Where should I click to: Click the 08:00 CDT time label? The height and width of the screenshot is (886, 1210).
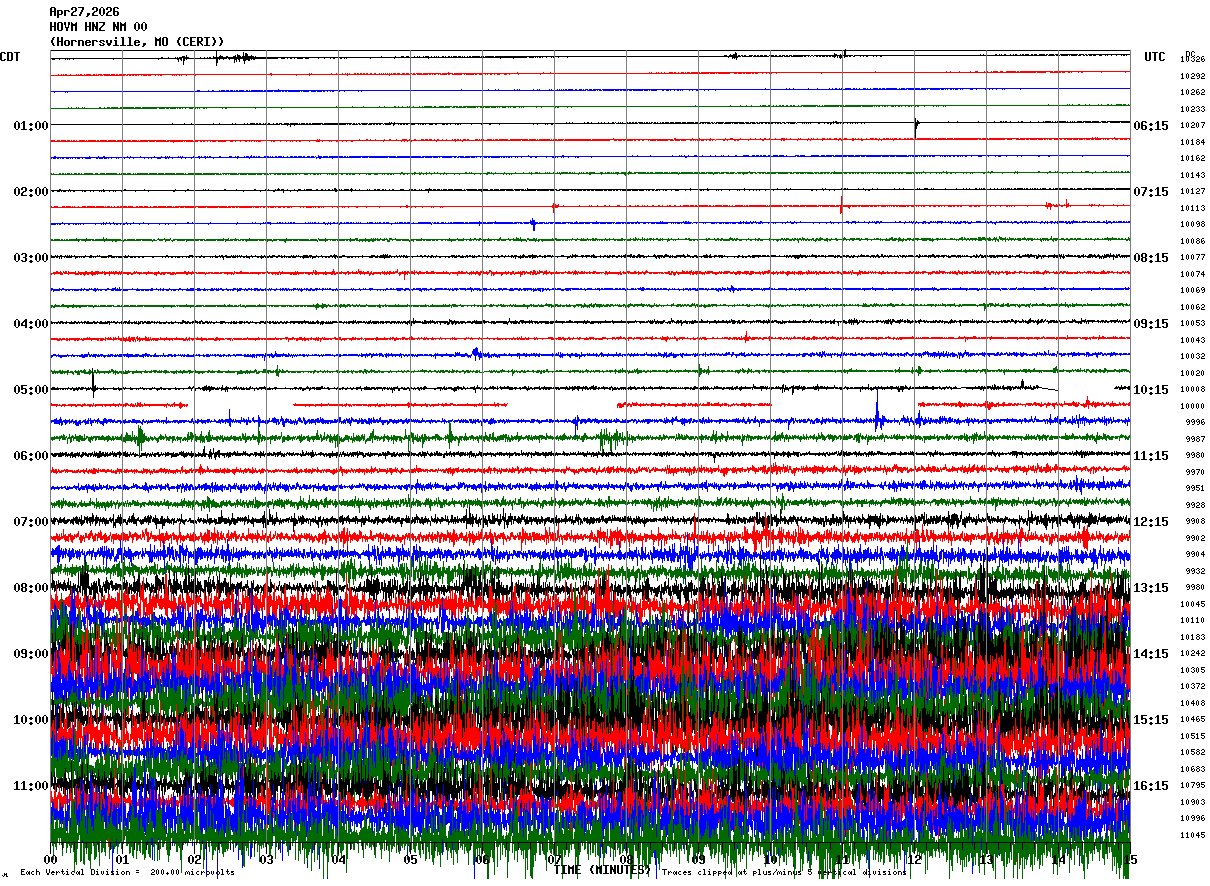coord(31,588)
